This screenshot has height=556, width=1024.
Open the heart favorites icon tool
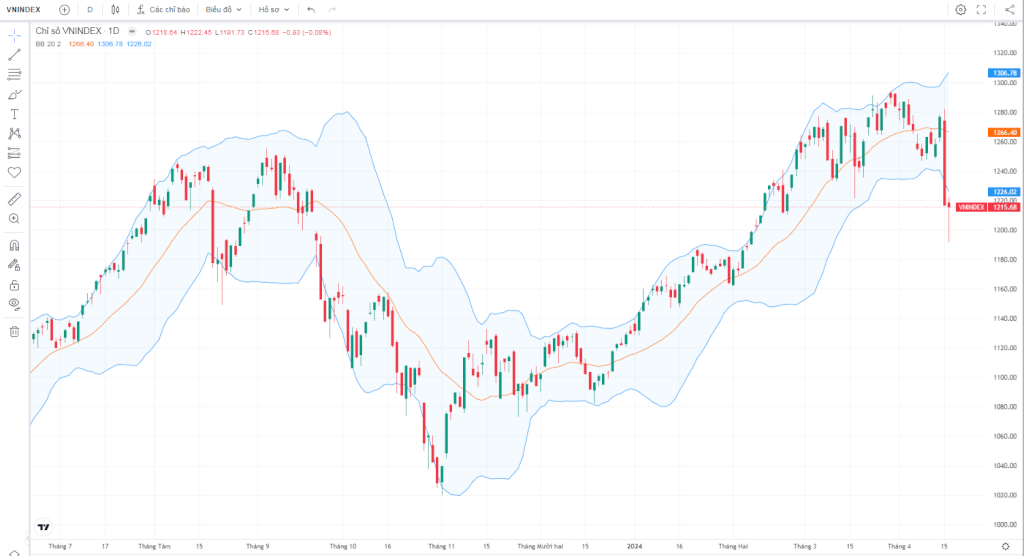tap(14, 172)
